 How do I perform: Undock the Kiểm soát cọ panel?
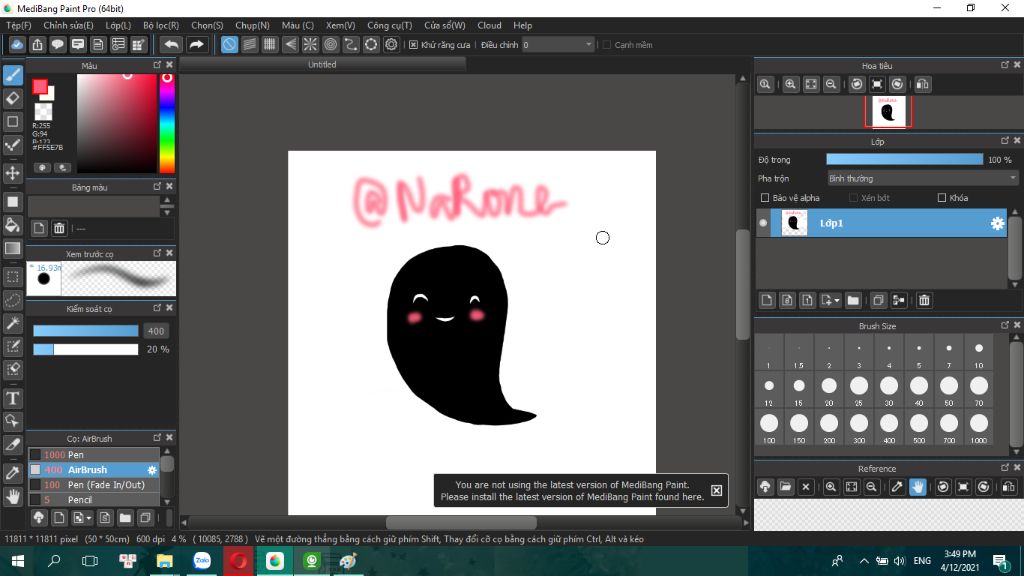[157, 307]
